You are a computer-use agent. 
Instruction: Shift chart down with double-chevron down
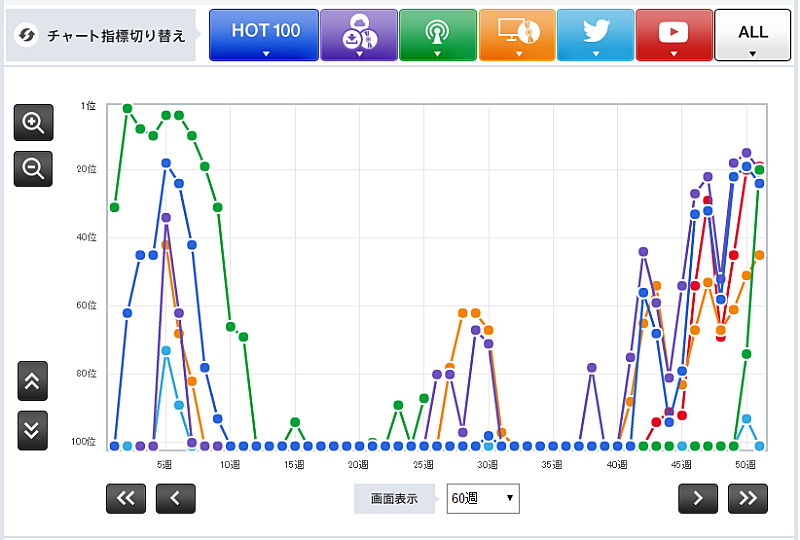[x=33, y=430]
